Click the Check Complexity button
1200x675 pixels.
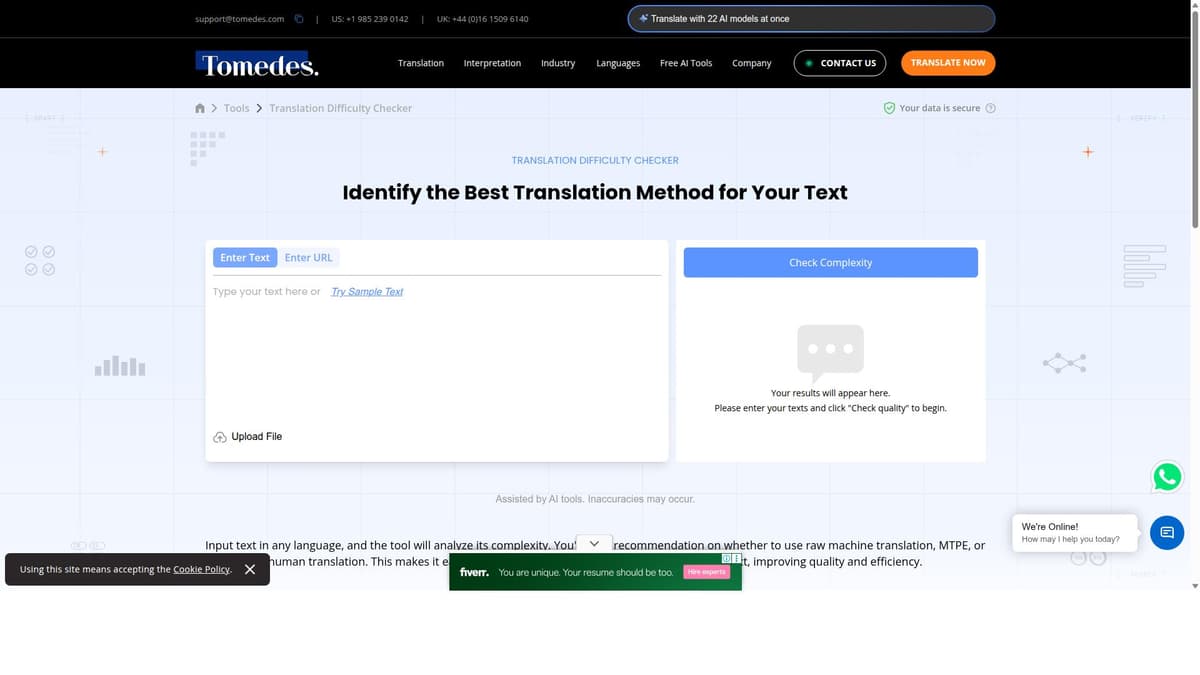click(x=831, y=262)
